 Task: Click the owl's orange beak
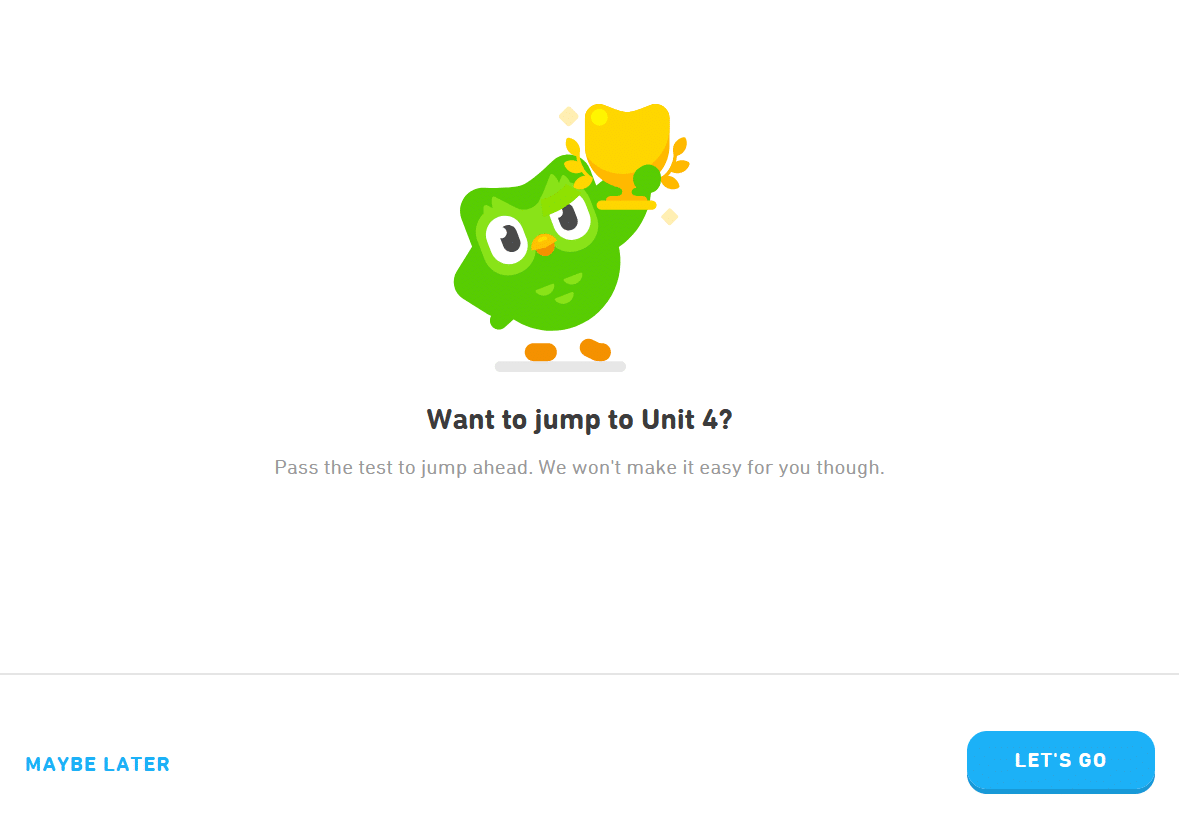point(544,244)
